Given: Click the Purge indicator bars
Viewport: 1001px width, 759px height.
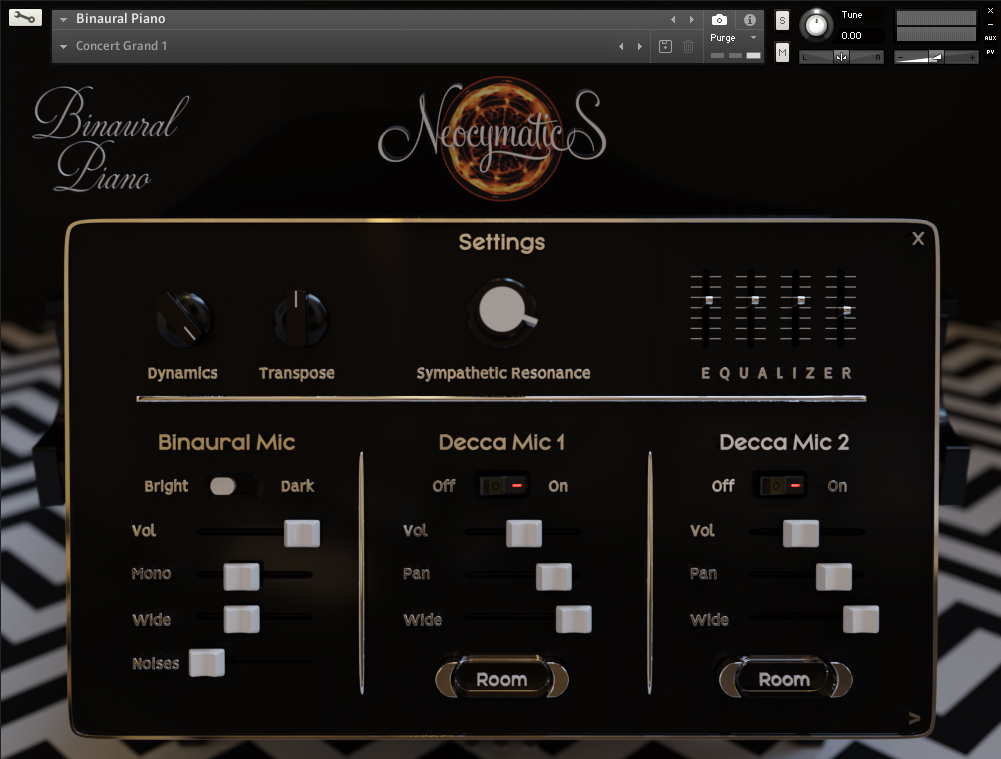Looking at the screenshot, I should tap(735, 56).
